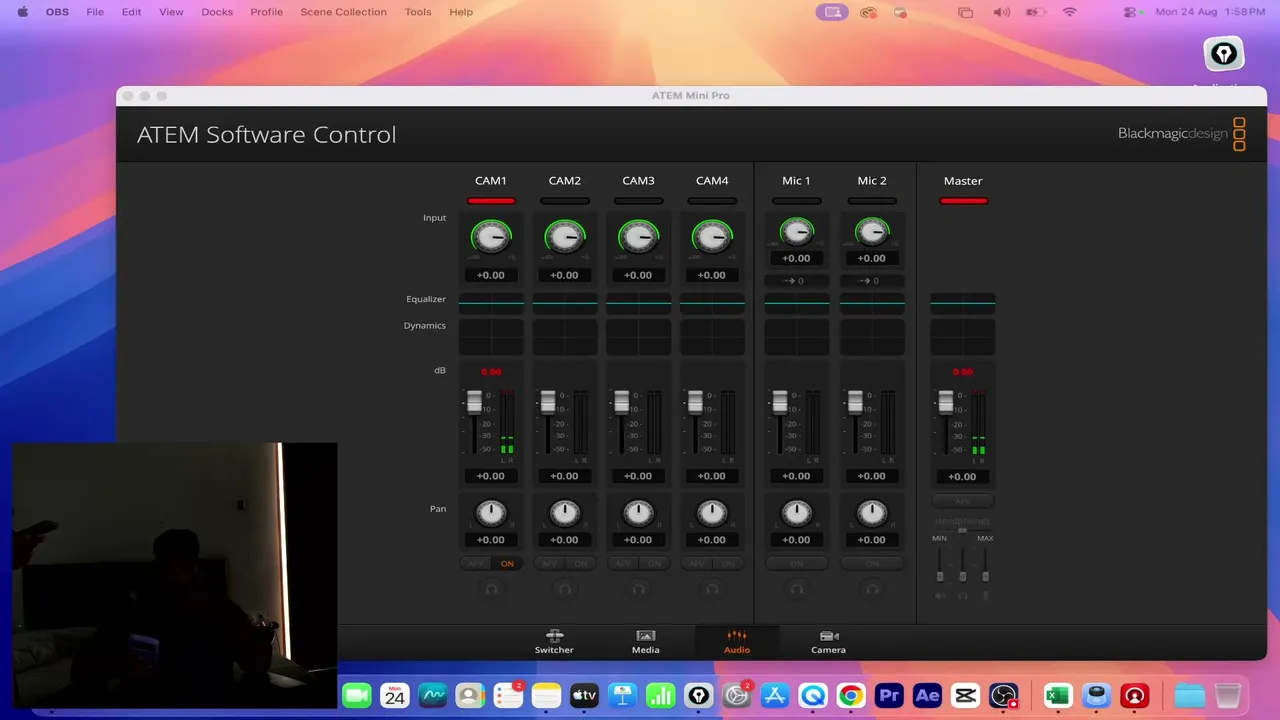Click the CAM1 input gain knob
Viewport: 1280px width, 720px height.
pos(491,237)
